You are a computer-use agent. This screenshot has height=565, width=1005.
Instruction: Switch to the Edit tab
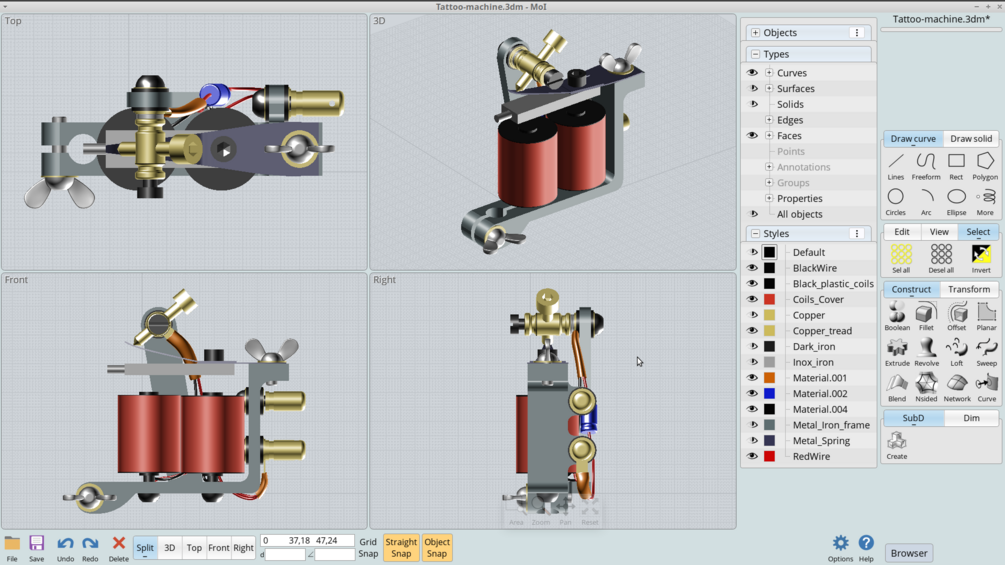[x=902, y=232]
